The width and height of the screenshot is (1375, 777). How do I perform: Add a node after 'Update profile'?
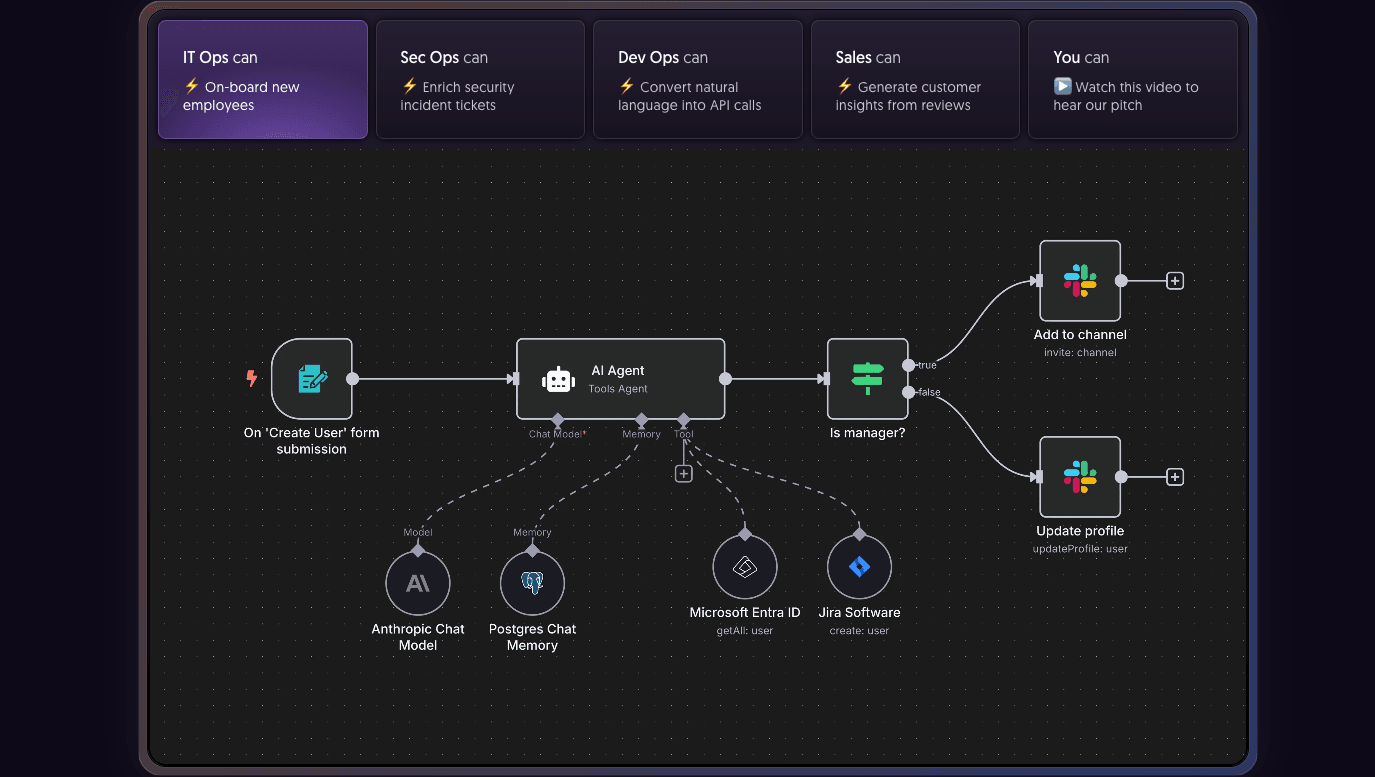tap(1175, 477)
